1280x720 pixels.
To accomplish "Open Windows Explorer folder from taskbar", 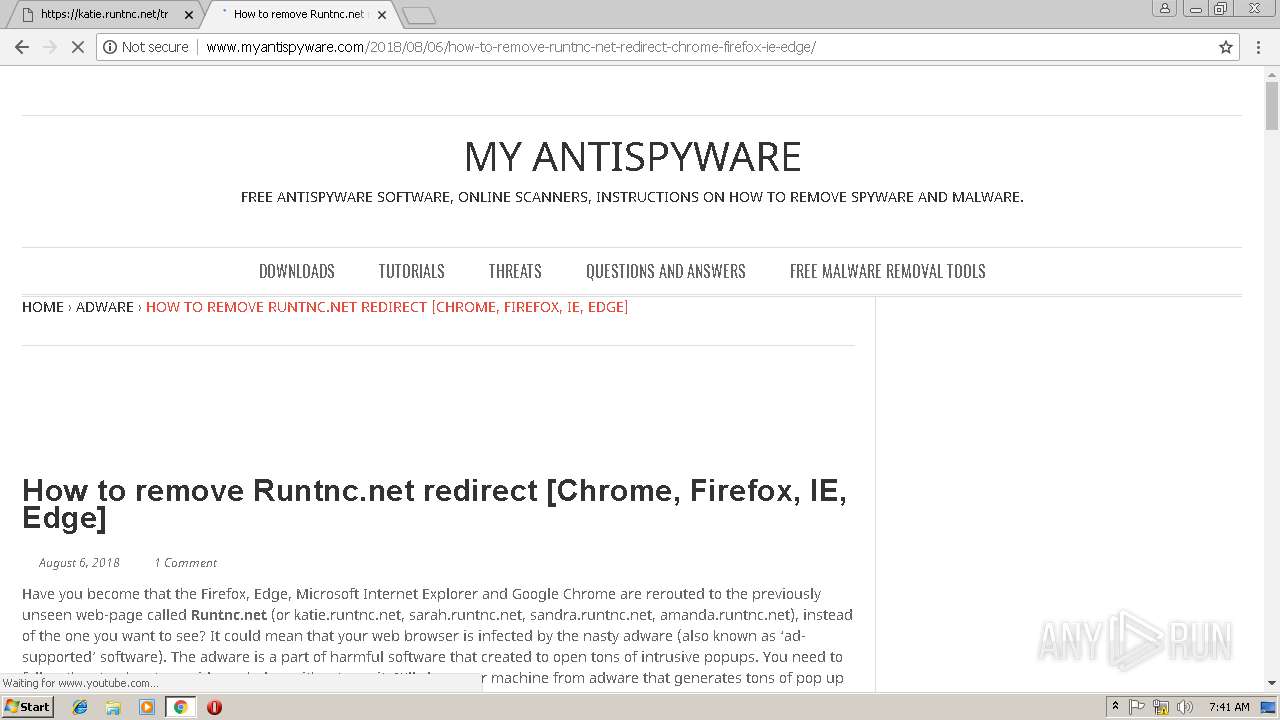I will (x=113, y=707).
